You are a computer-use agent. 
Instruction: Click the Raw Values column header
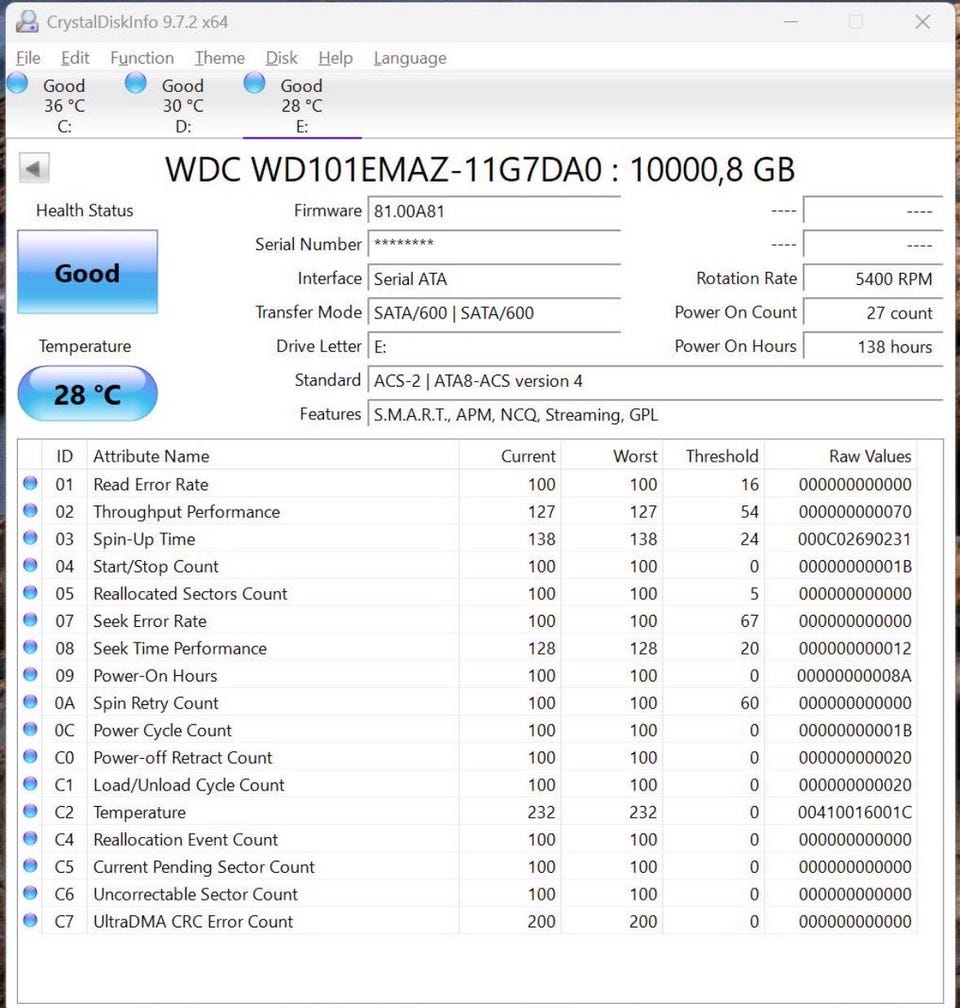point(840,456)
